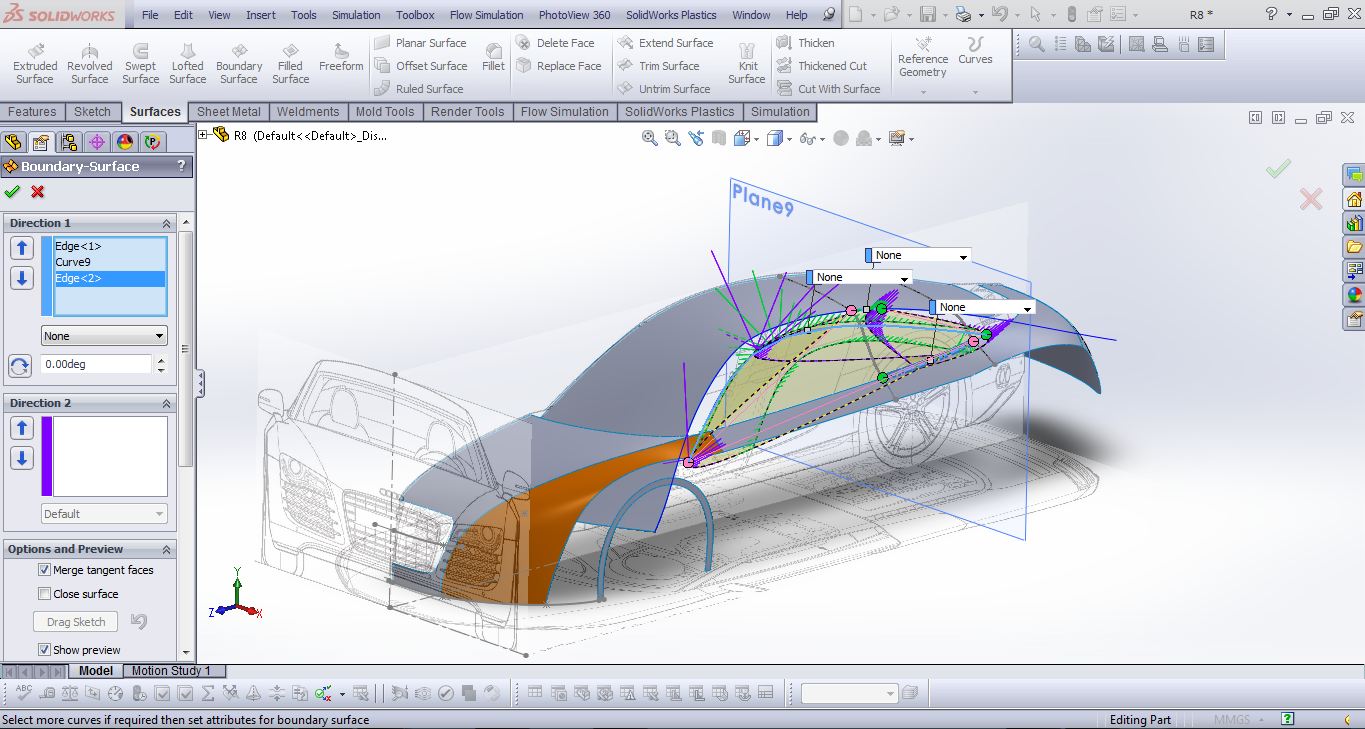
Task: Open the FeatureManager design tree tab
Action: [x=13, y=142]
